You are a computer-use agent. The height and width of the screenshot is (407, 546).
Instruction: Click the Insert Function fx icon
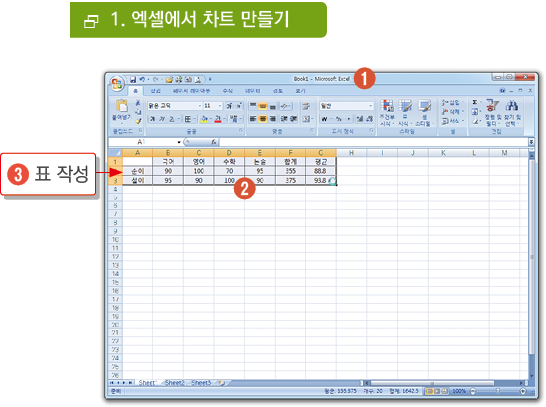213,142
